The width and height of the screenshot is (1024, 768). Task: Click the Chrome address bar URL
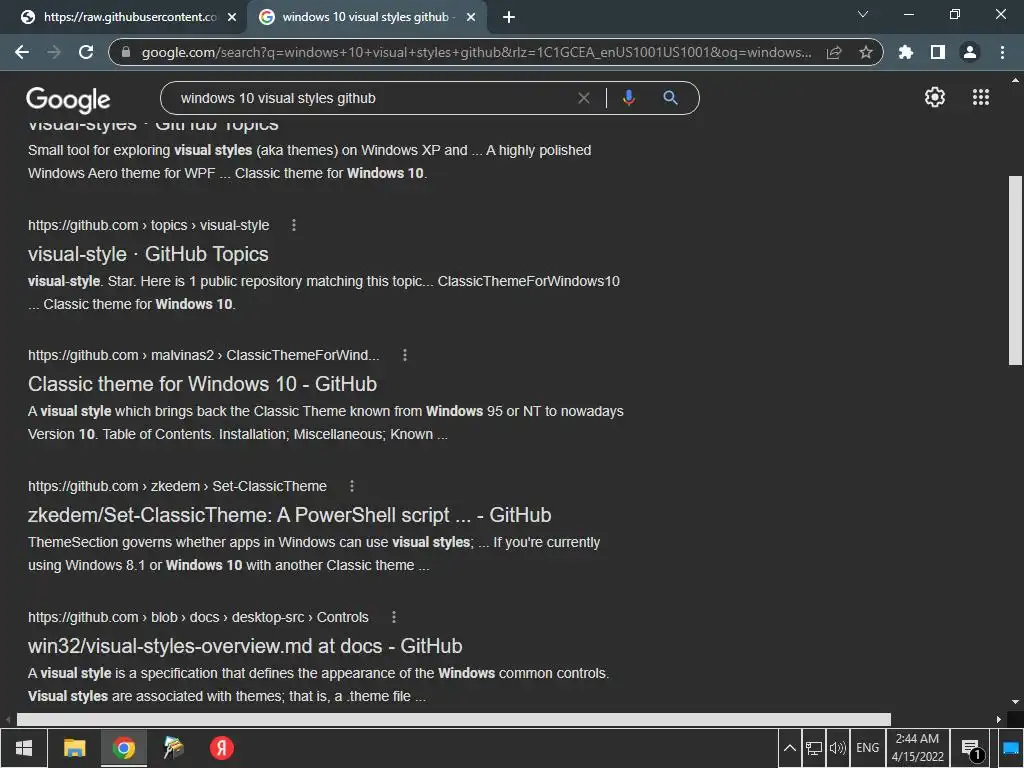477,52
